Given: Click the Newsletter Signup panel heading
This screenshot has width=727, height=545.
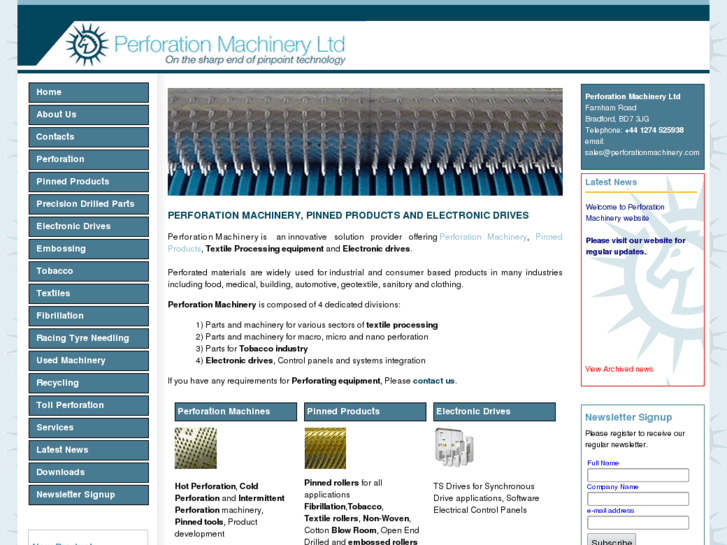Looking at the screenshot, I should pyautogui.click(x=628, y=417).
